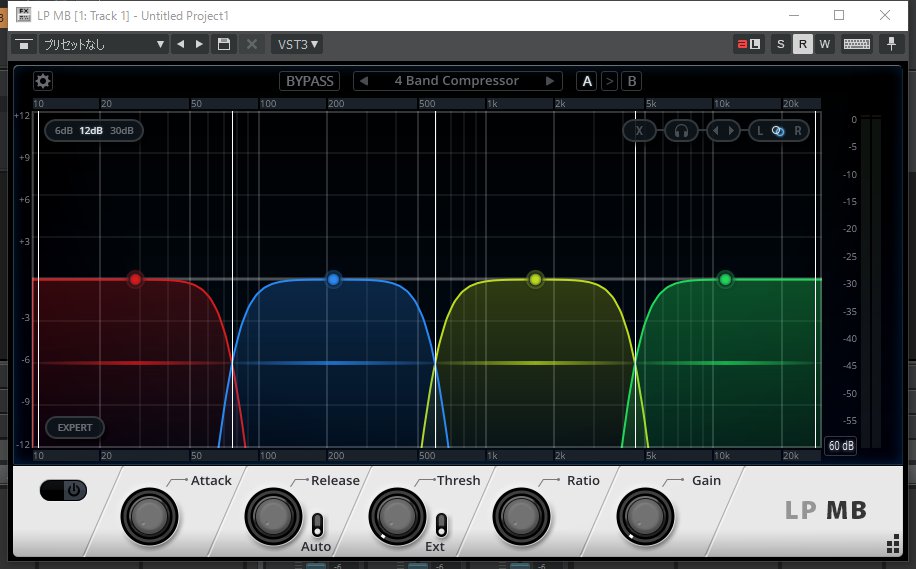Save preset with floppy disk icon

(x=224, y=44)
